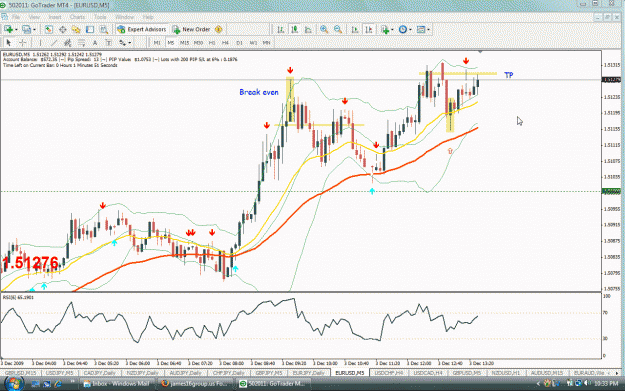Switch to Line Chart display

(308, 29)
